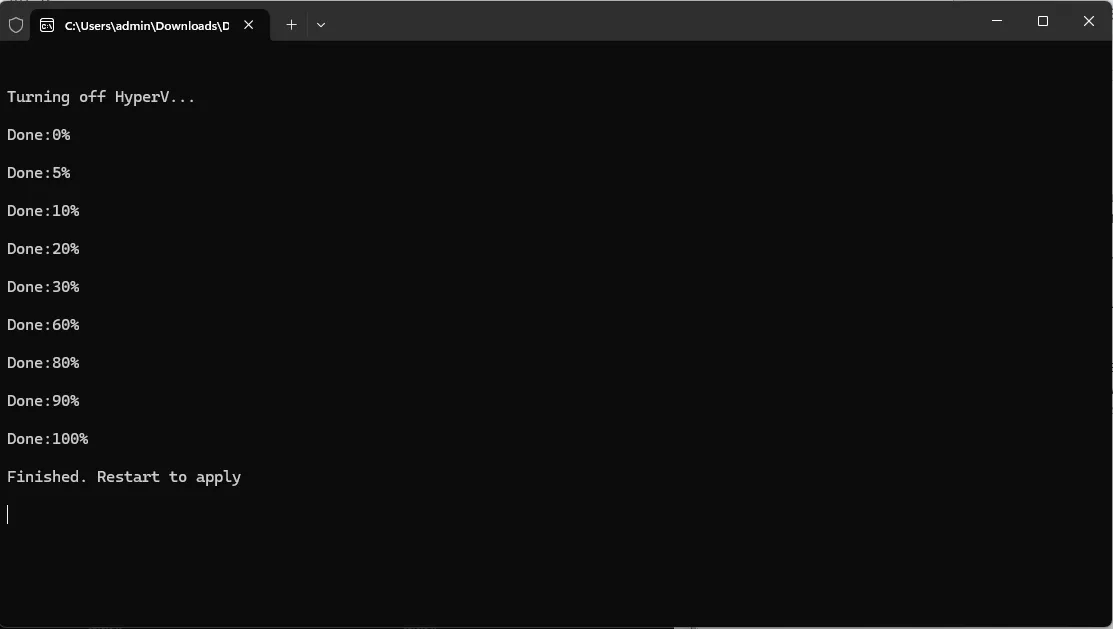Click the blinking cursor at the prompt
The height and width of the screenshot is (629, 1113).
coord(8,514)
